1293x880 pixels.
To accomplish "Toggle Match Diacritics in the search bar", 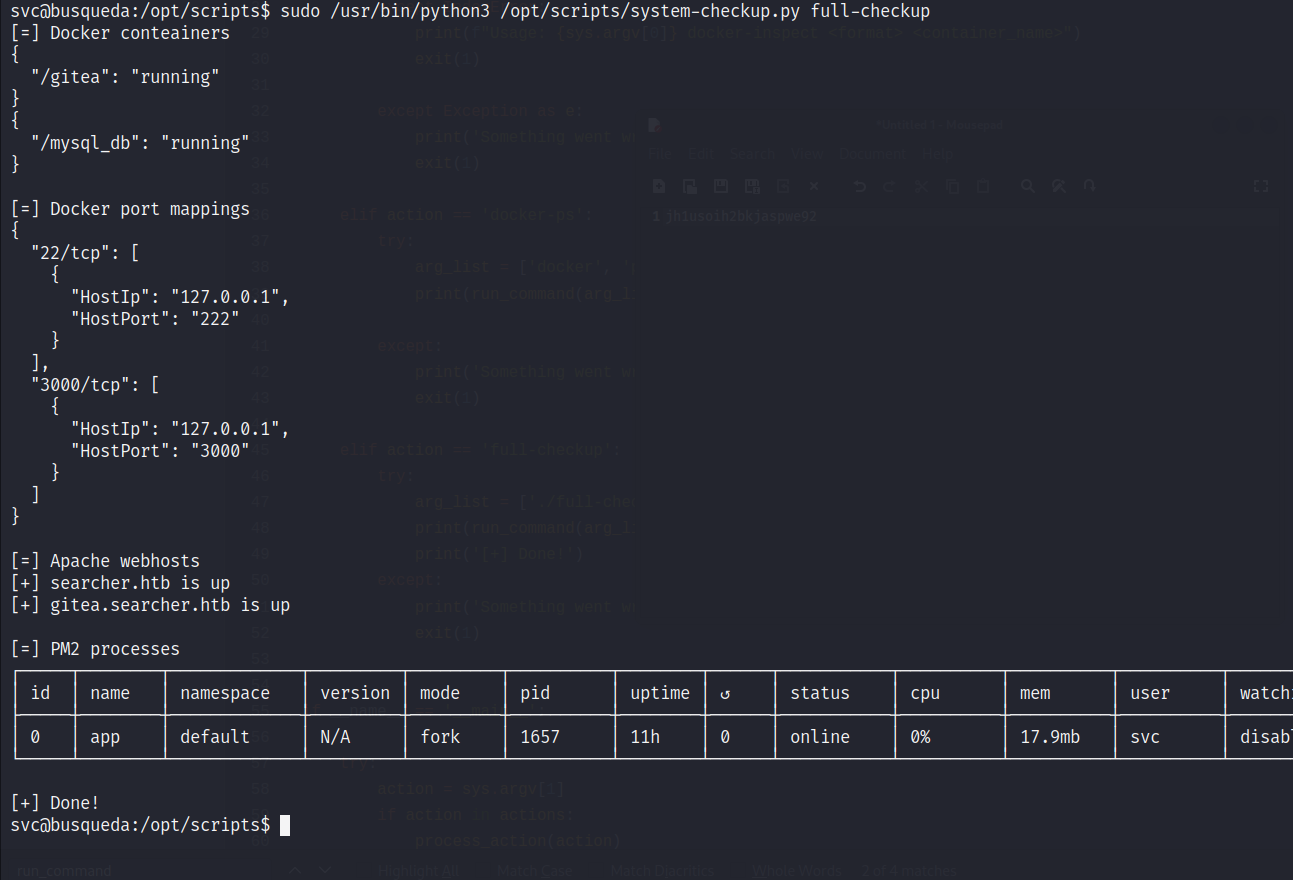I will [662, 871].
